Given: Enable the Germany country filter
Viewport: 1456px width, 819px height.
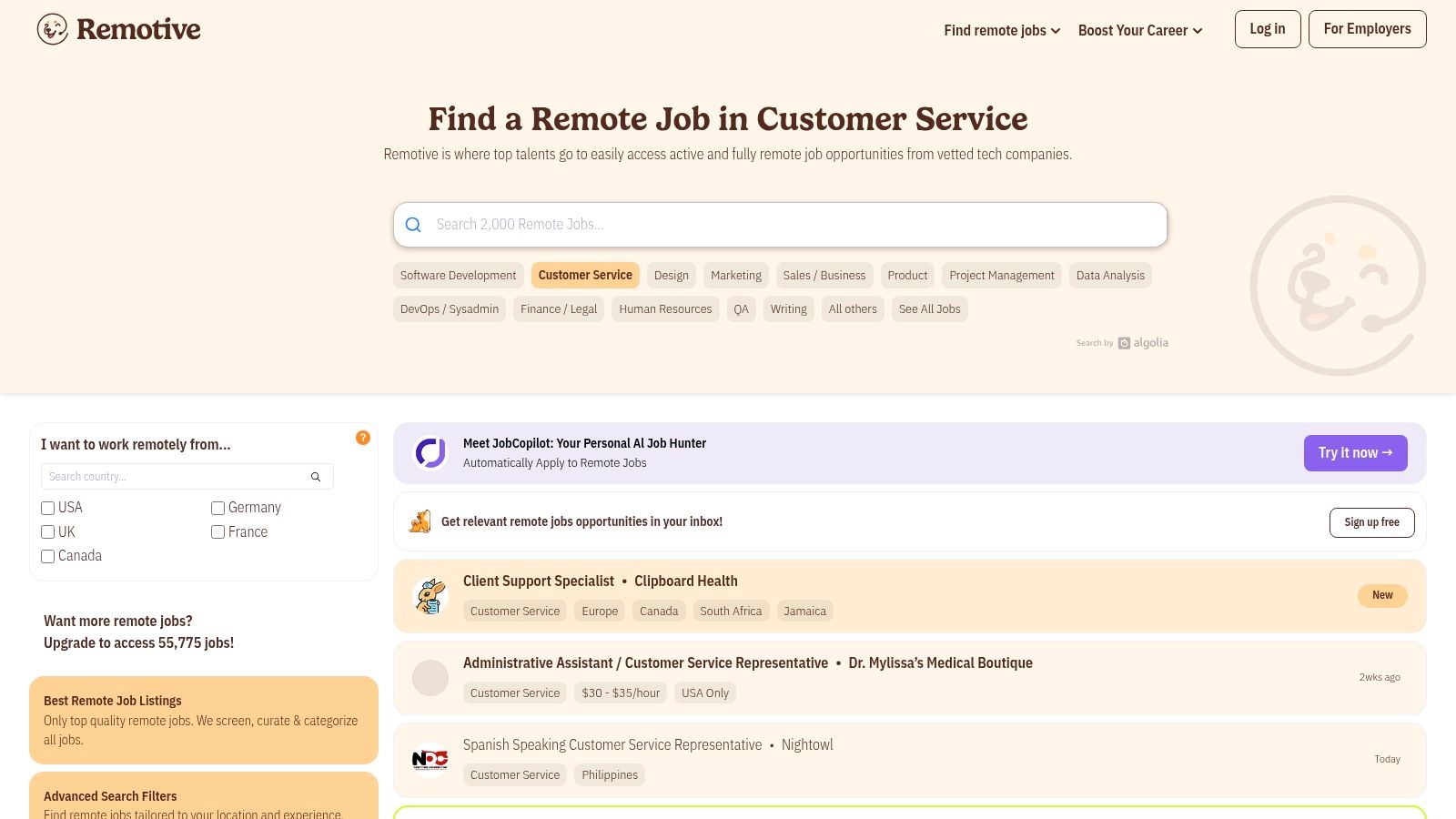Looking at the screenshot, I should [x=218, y=508].
